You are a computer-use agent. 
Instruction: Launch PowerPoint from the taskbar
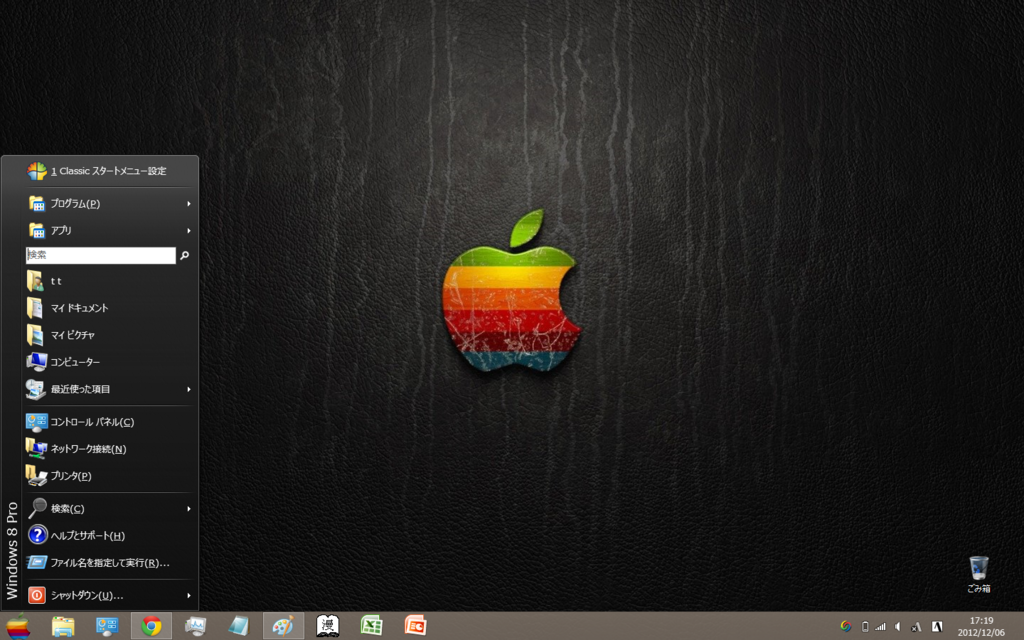(415, 626)
